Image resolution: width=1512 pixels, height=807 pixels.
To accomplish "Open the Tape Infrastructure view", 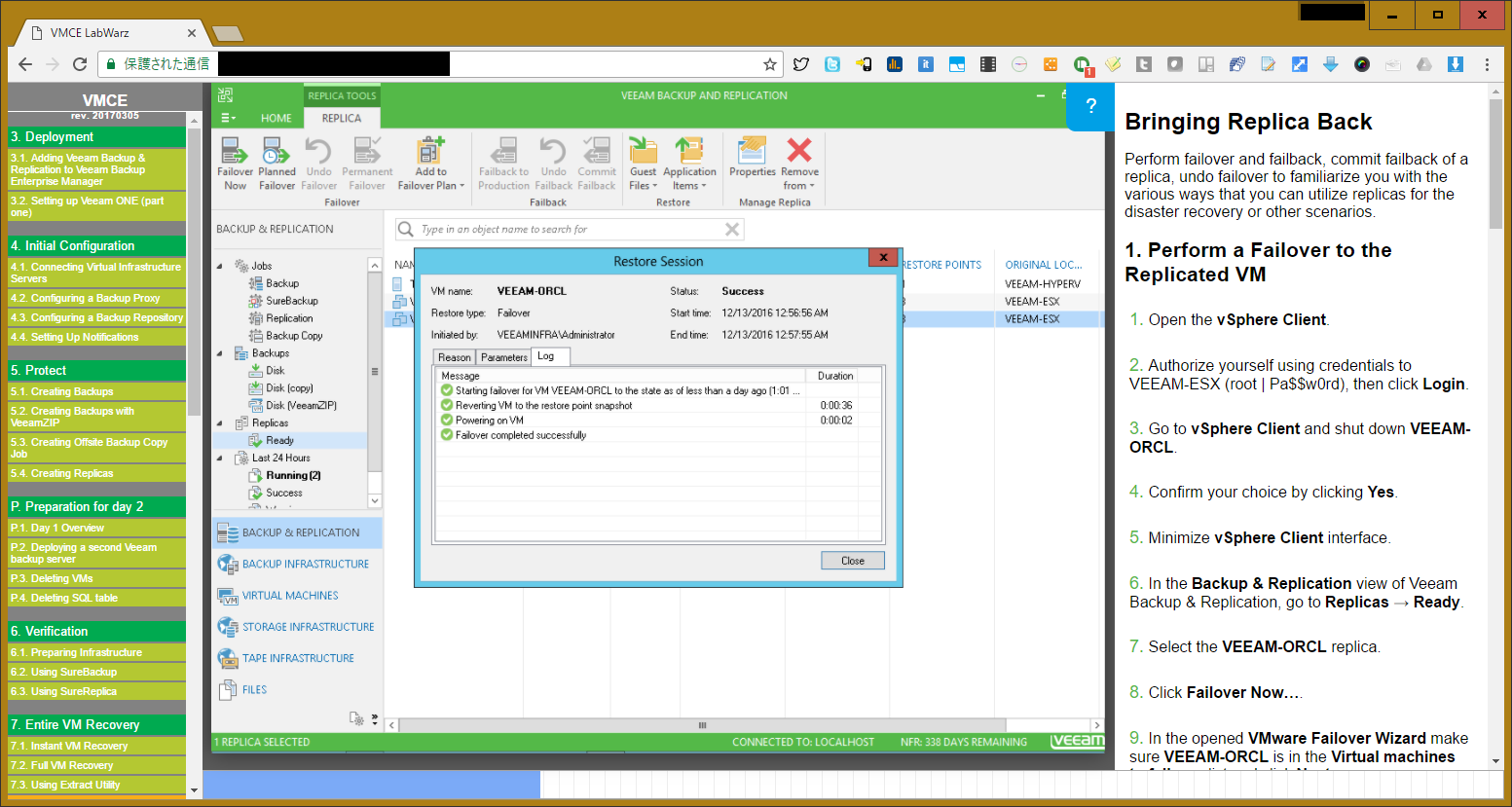I will coord(297,658).
